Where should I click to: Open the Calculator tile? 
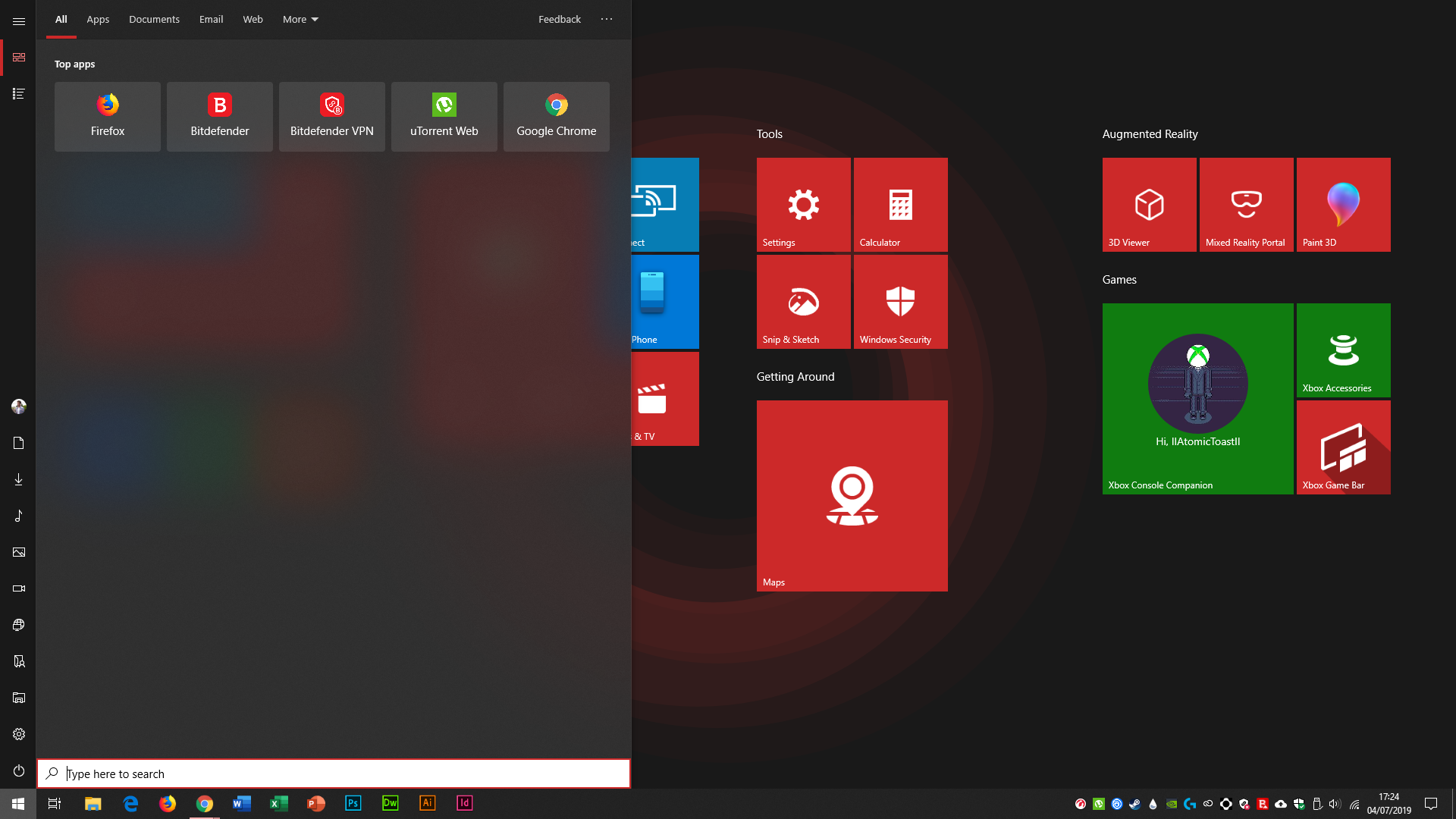(x=901, y=205)
